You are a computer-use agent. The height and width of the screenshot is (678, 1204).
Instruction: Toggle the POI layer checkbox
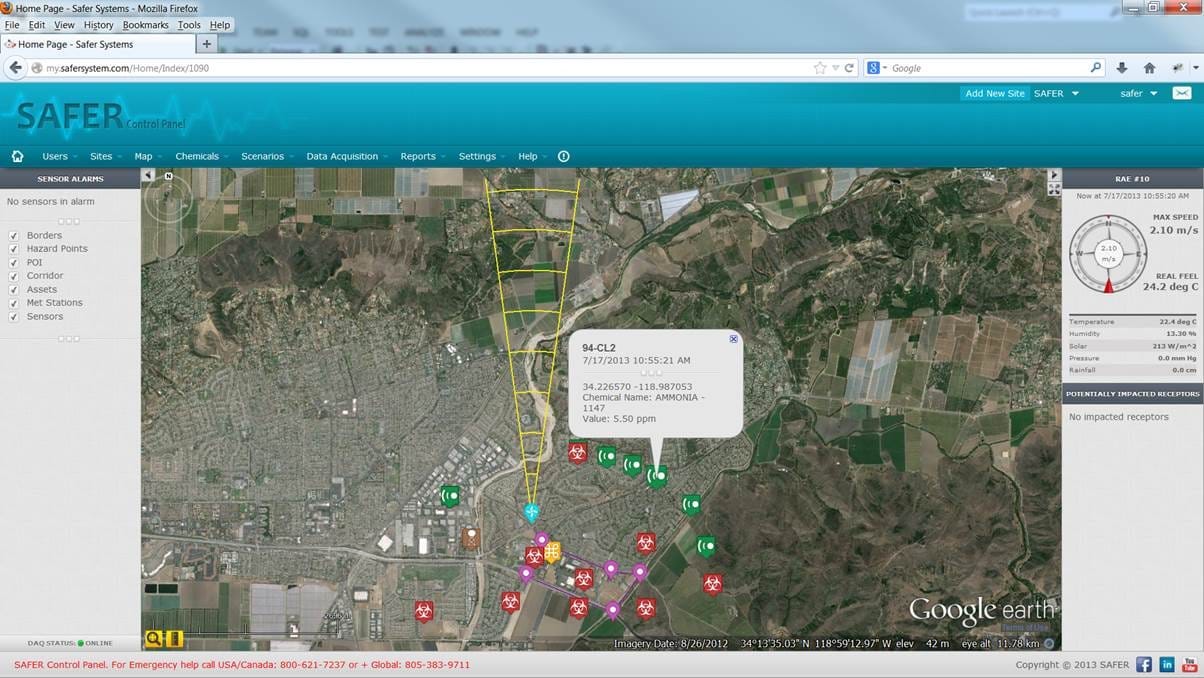pos(14,263)
